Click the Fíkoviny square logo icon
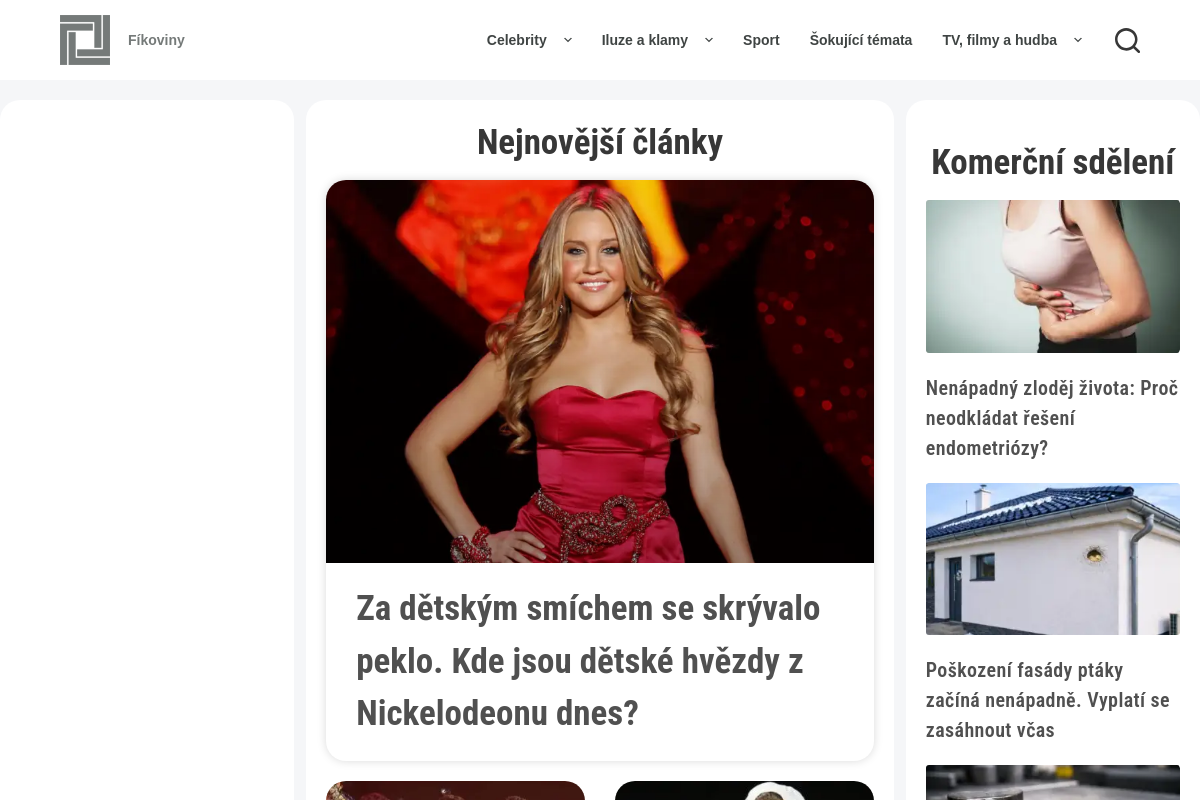1200x800 pixels. click(85, 40)
